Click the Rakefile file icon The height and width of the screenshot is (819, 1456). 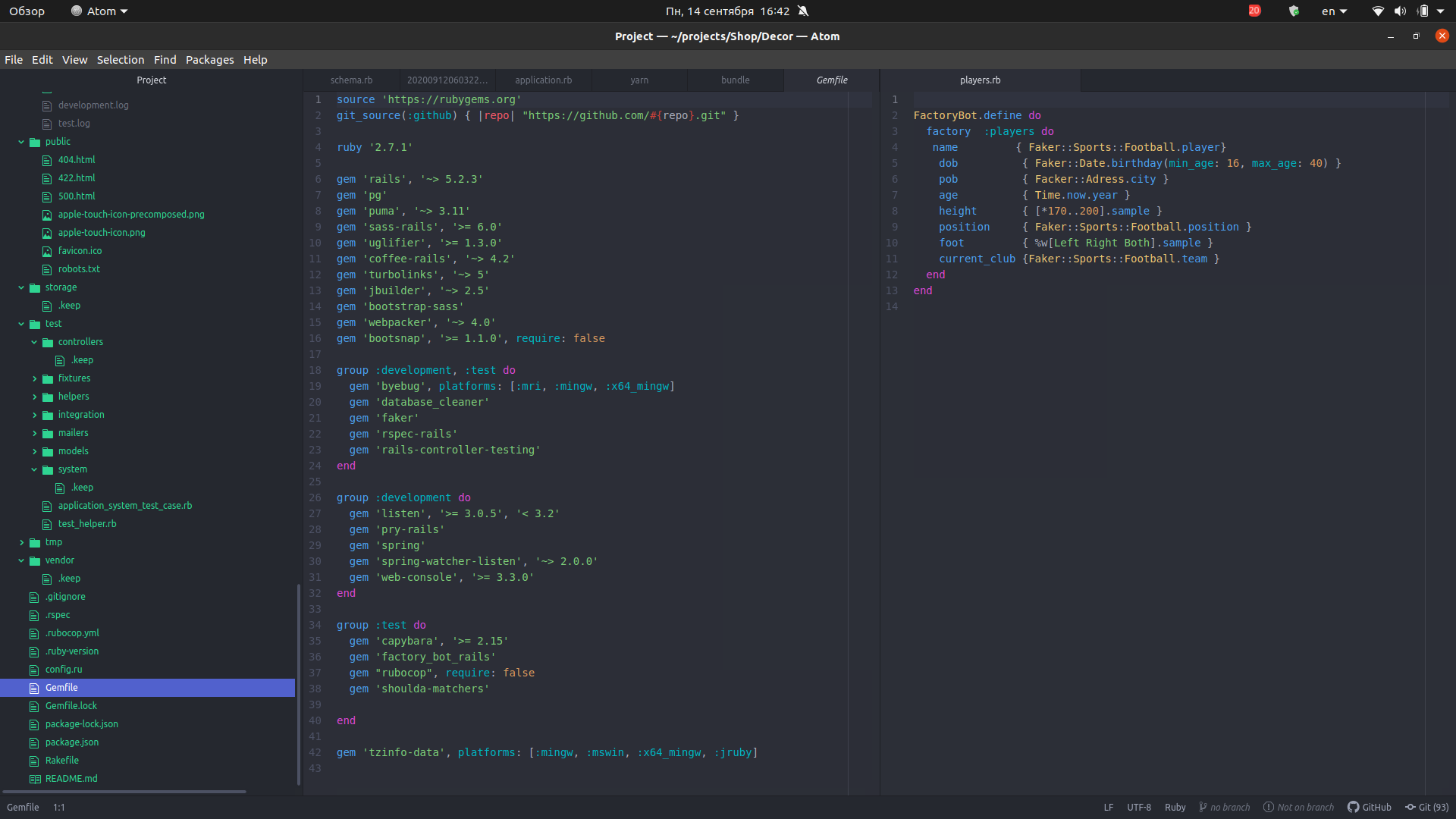tap(34, 761)
